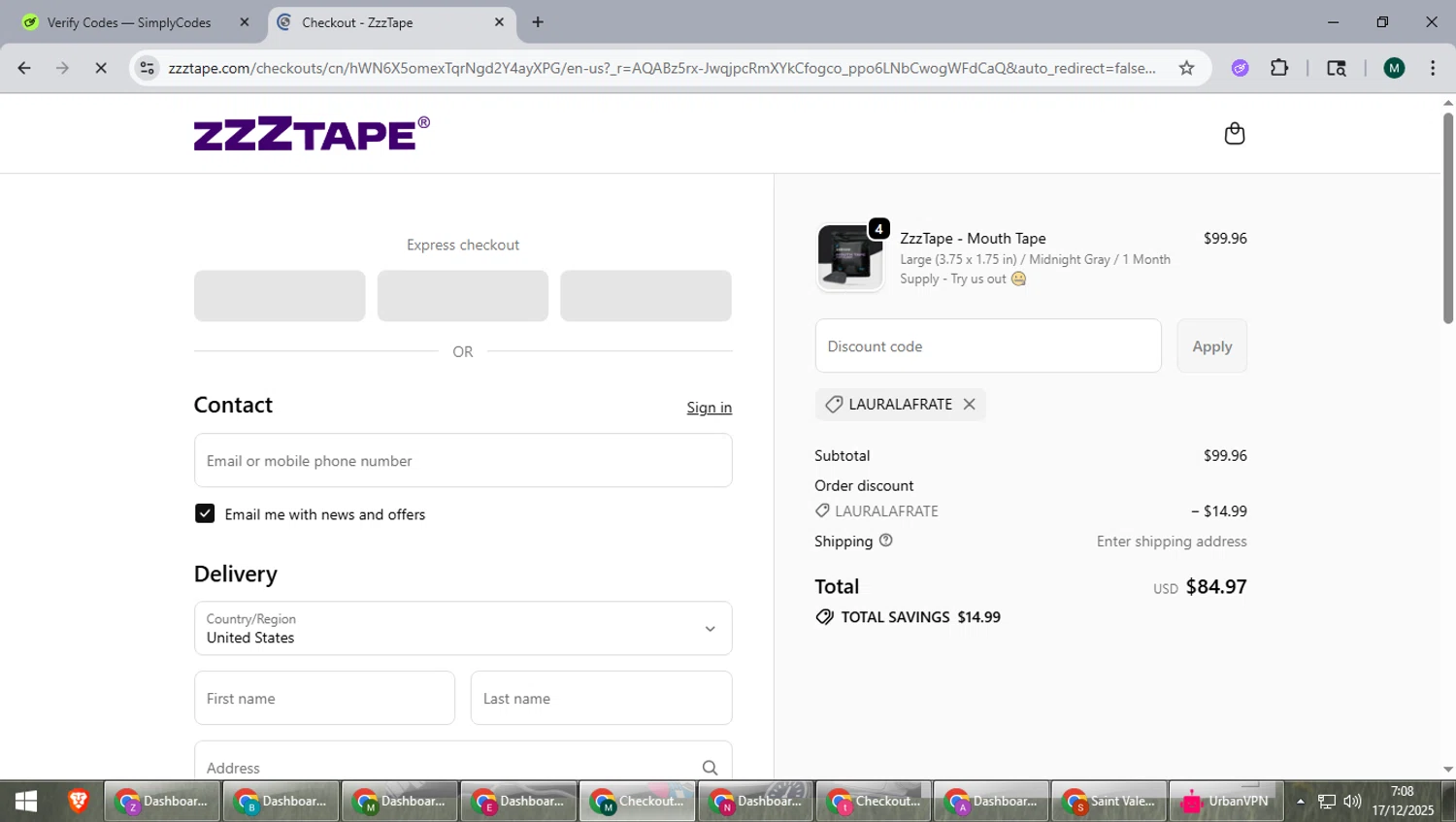Click the TOTAL SAVINGS $14.99 text
Image resolution: width=1456 pixels, height=822 pixels.
pyautogui.click(x=920, y=617)
